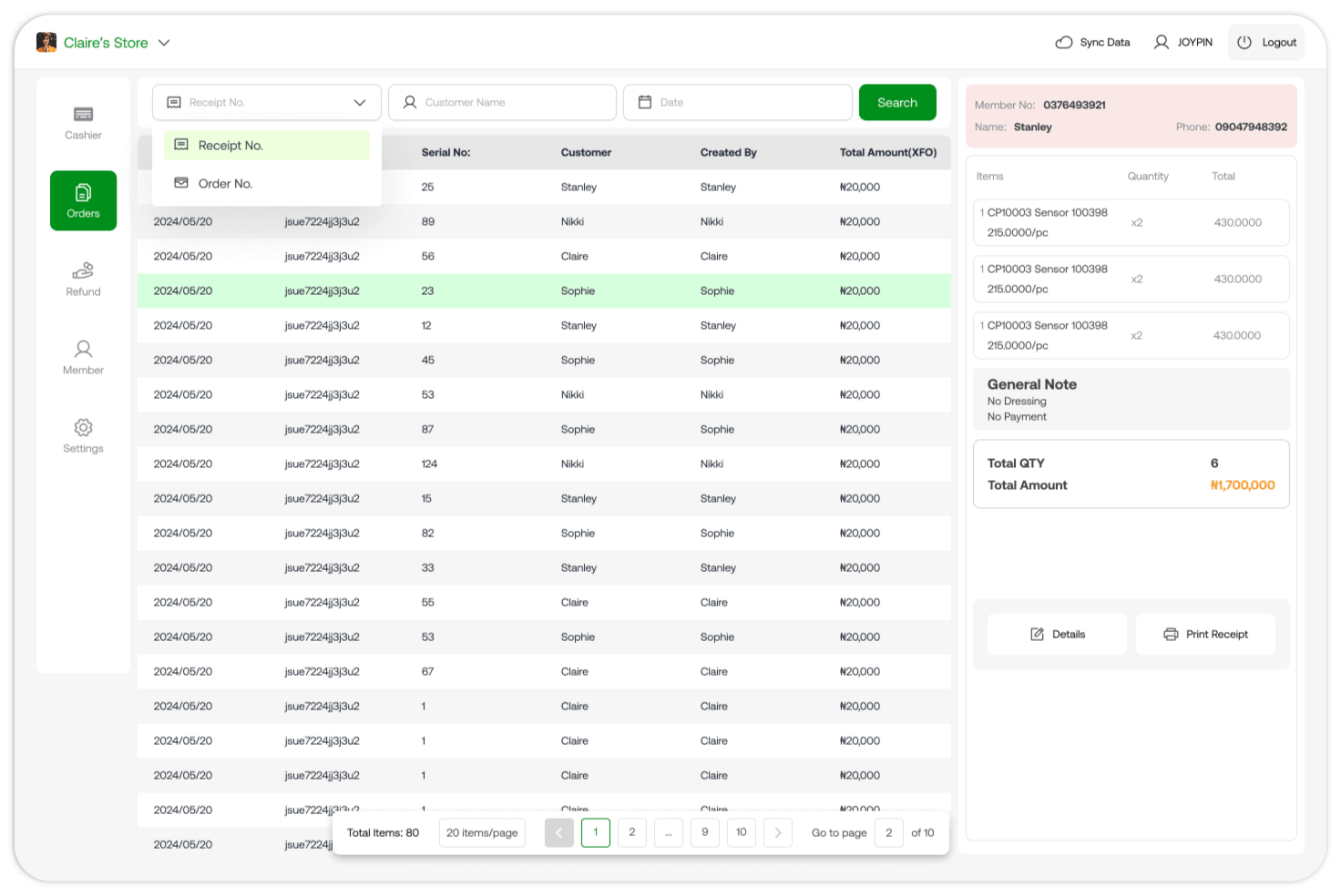The image size is (1341, 896).
Task: Choose Order No. from the dropdown list
Action: click(x=225, y=184)
